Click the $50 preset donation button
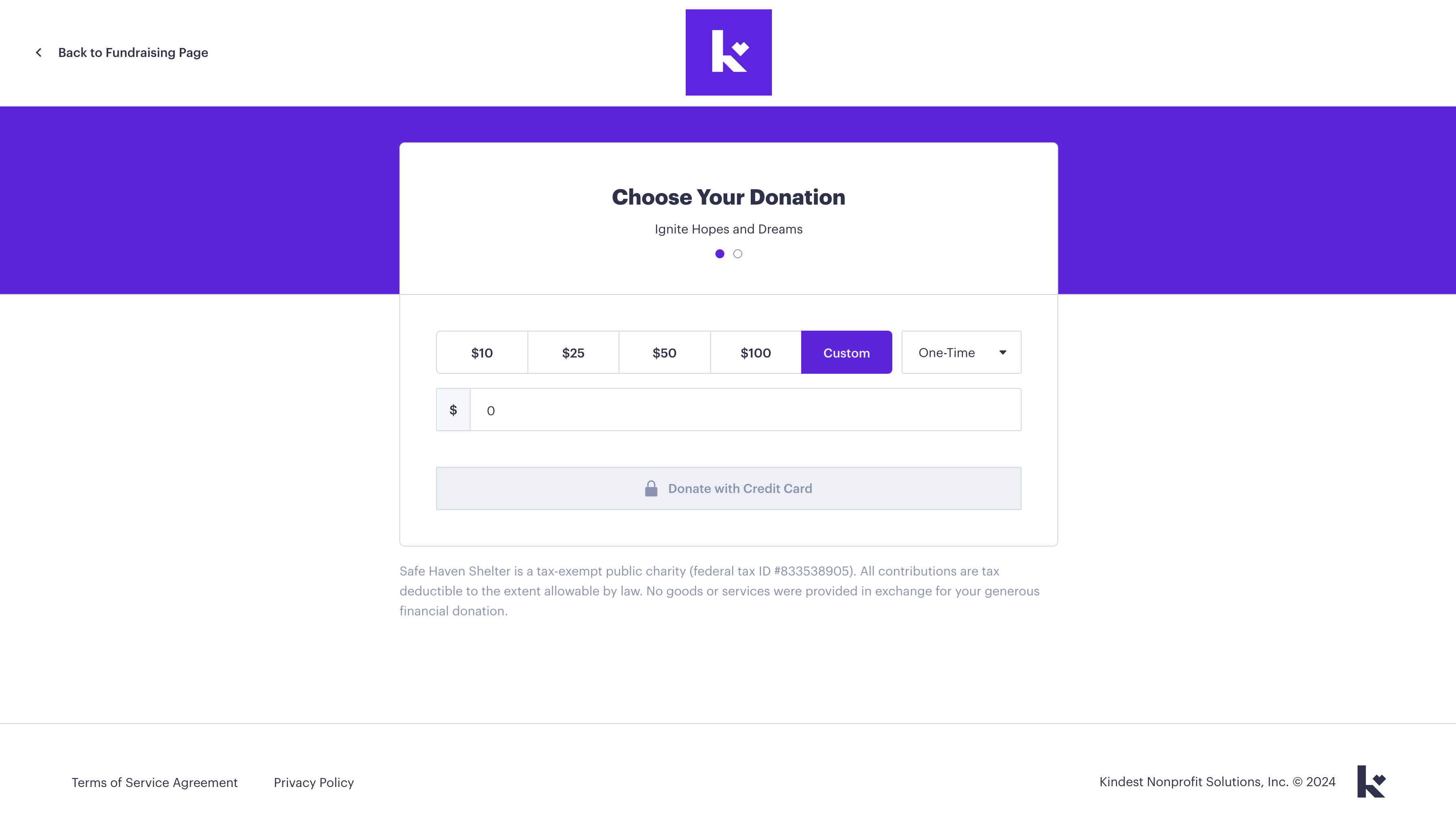Screen dimensions: 1456x837 [665, 352]
